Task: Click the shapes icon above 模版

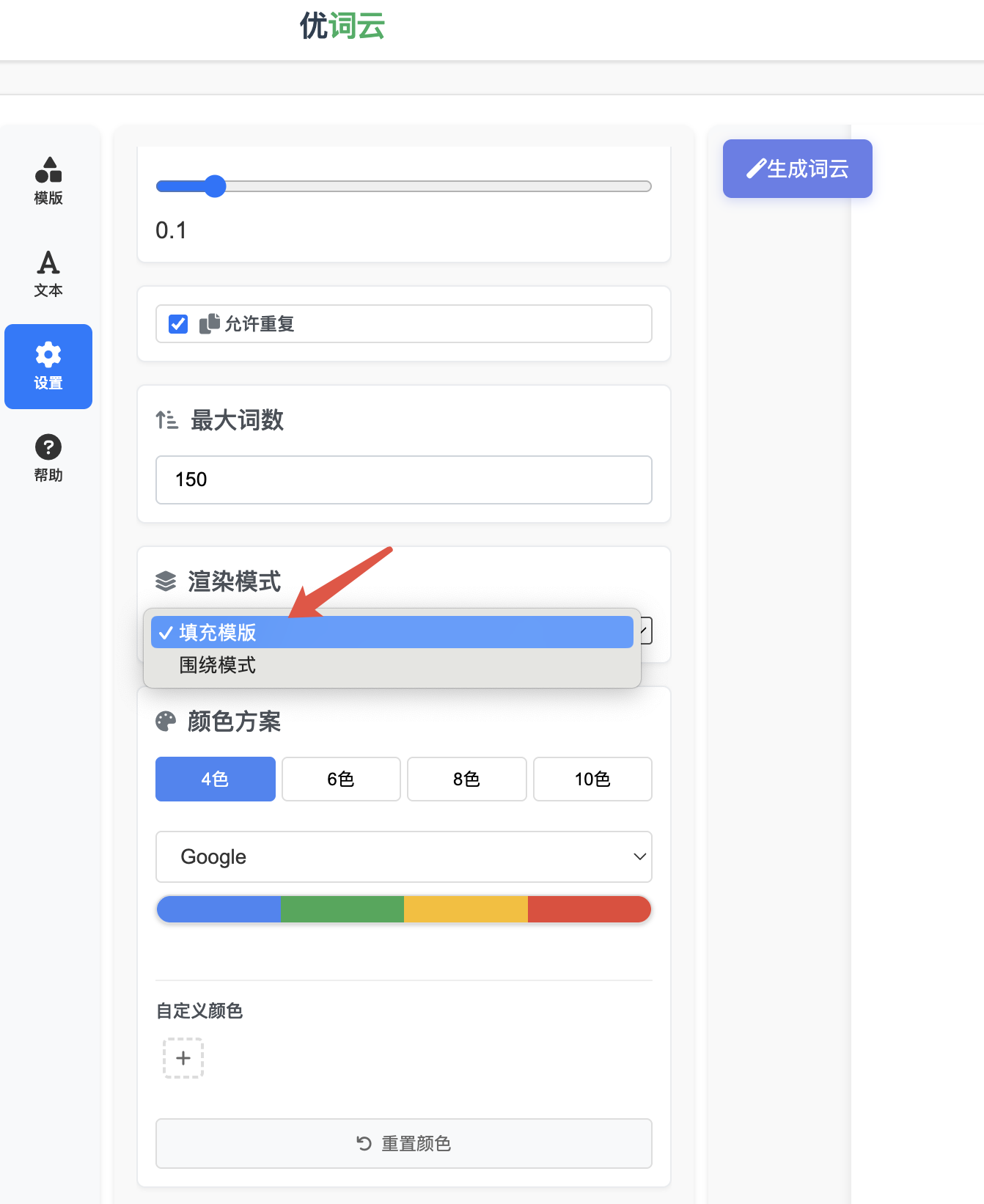Action: (48, 169)
